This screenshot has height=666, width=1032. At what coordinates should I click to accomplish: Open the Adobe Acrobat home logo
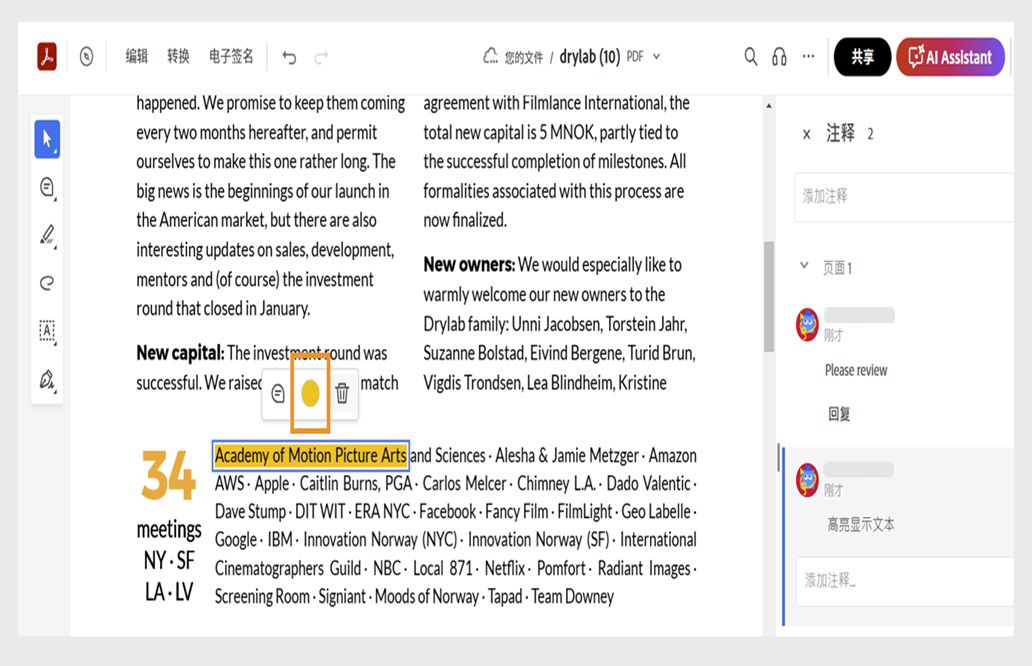tap(47, 57)
